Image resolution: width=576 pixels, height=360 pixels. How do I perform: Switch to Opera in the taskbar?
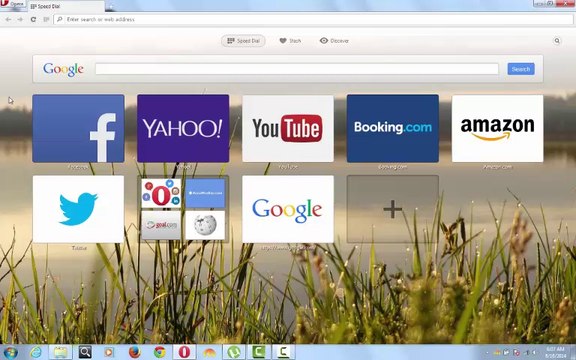tap(184, 352)
